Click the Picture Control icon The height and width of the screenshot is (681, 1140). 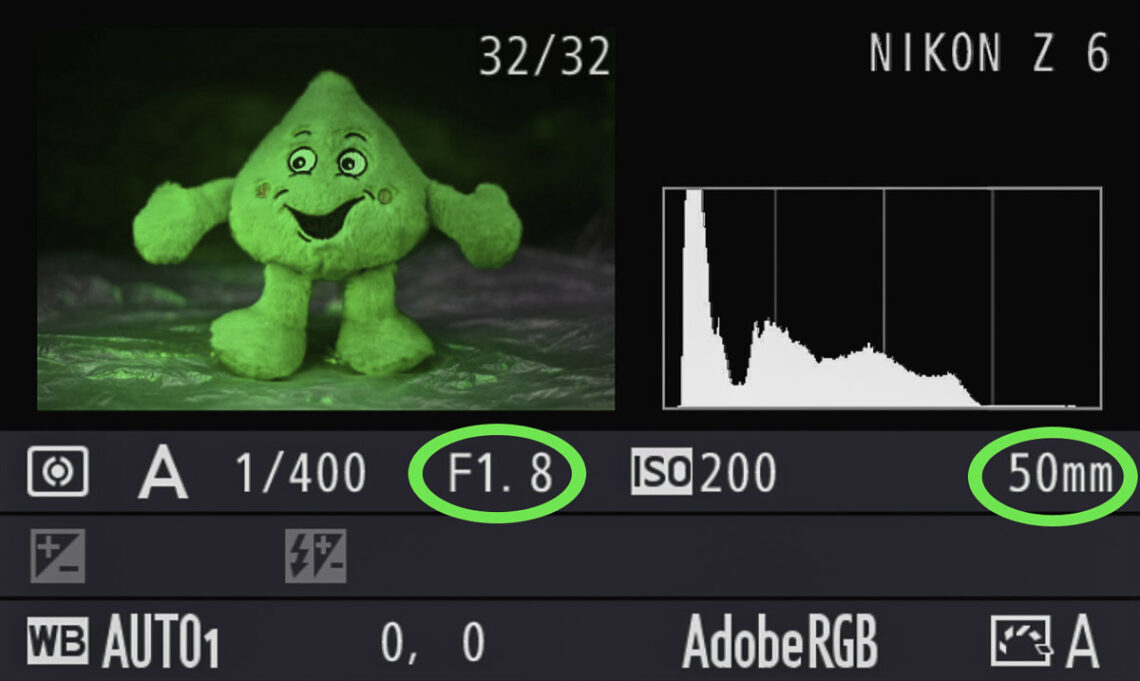coord(1021,641)
